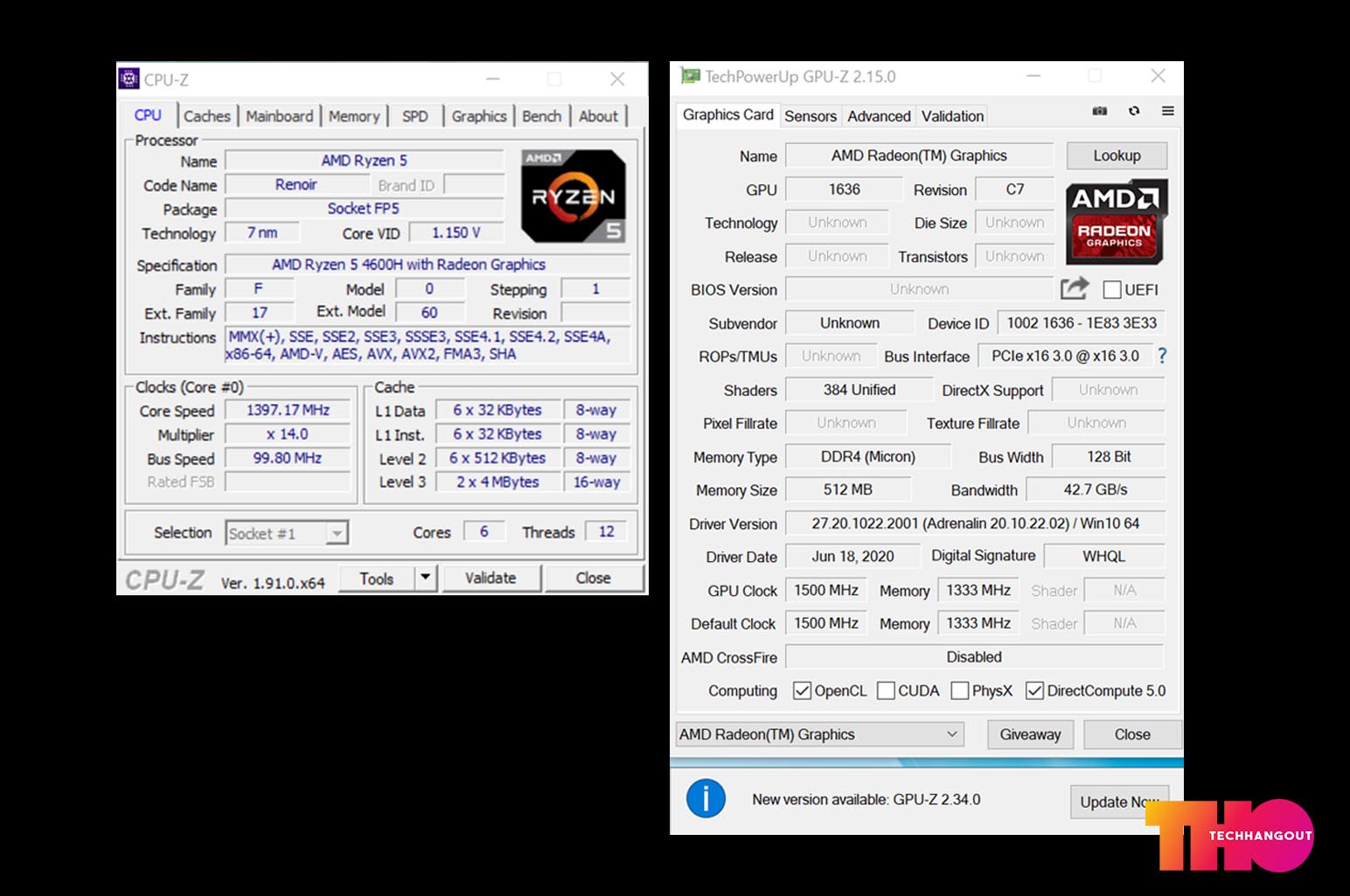1350x896 pixels.
Task: Click the AMD Radeon Graphics logo
Action: click(1117, 222)
